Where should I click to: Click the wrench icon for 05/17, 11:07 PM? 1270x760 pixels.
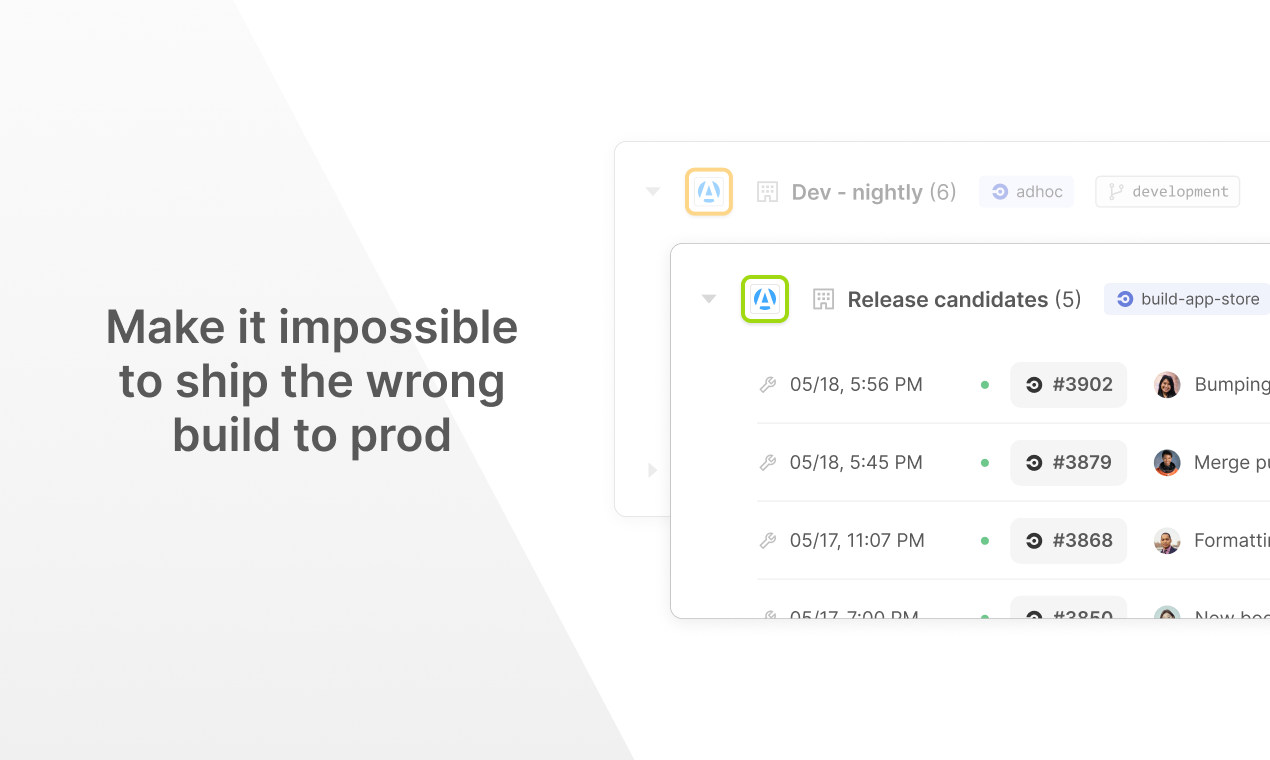point(768,540)
